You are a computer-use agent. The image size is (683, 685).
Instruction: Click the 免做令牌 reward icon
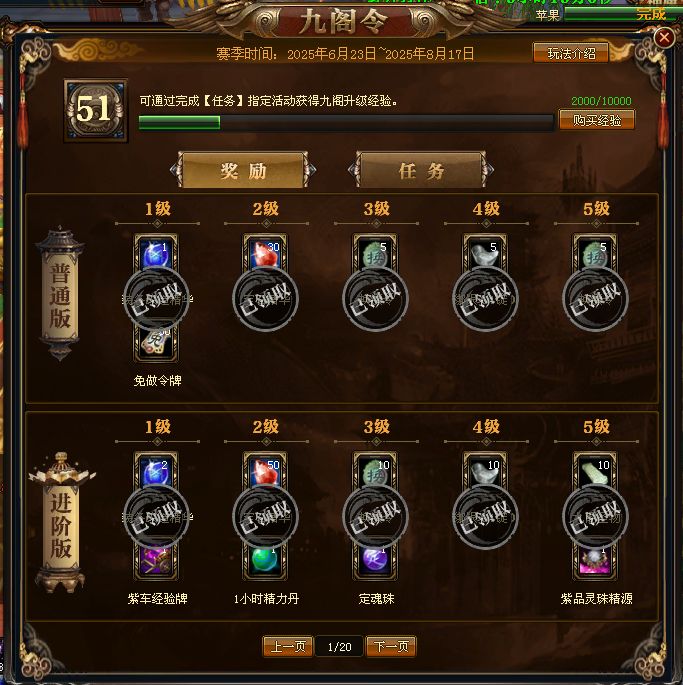click(156, 343)
